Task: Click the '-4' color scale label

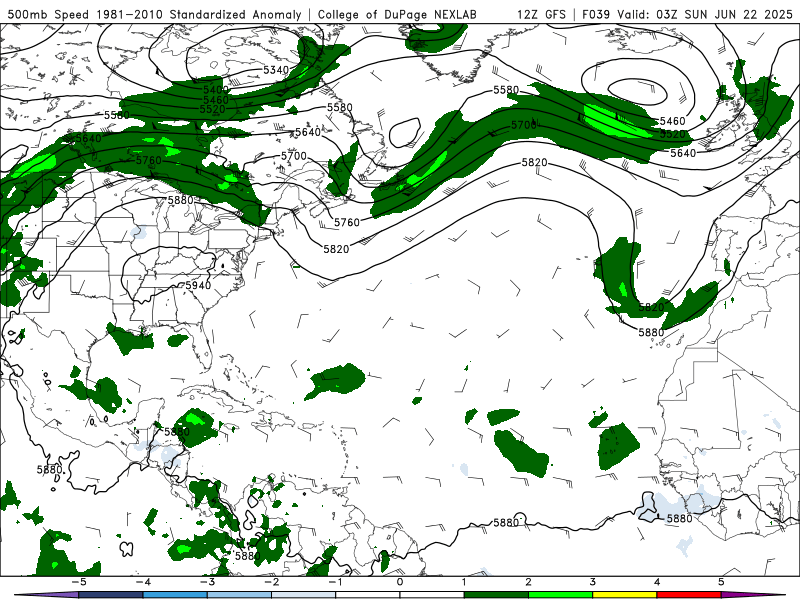Action: tap(142, 582)
